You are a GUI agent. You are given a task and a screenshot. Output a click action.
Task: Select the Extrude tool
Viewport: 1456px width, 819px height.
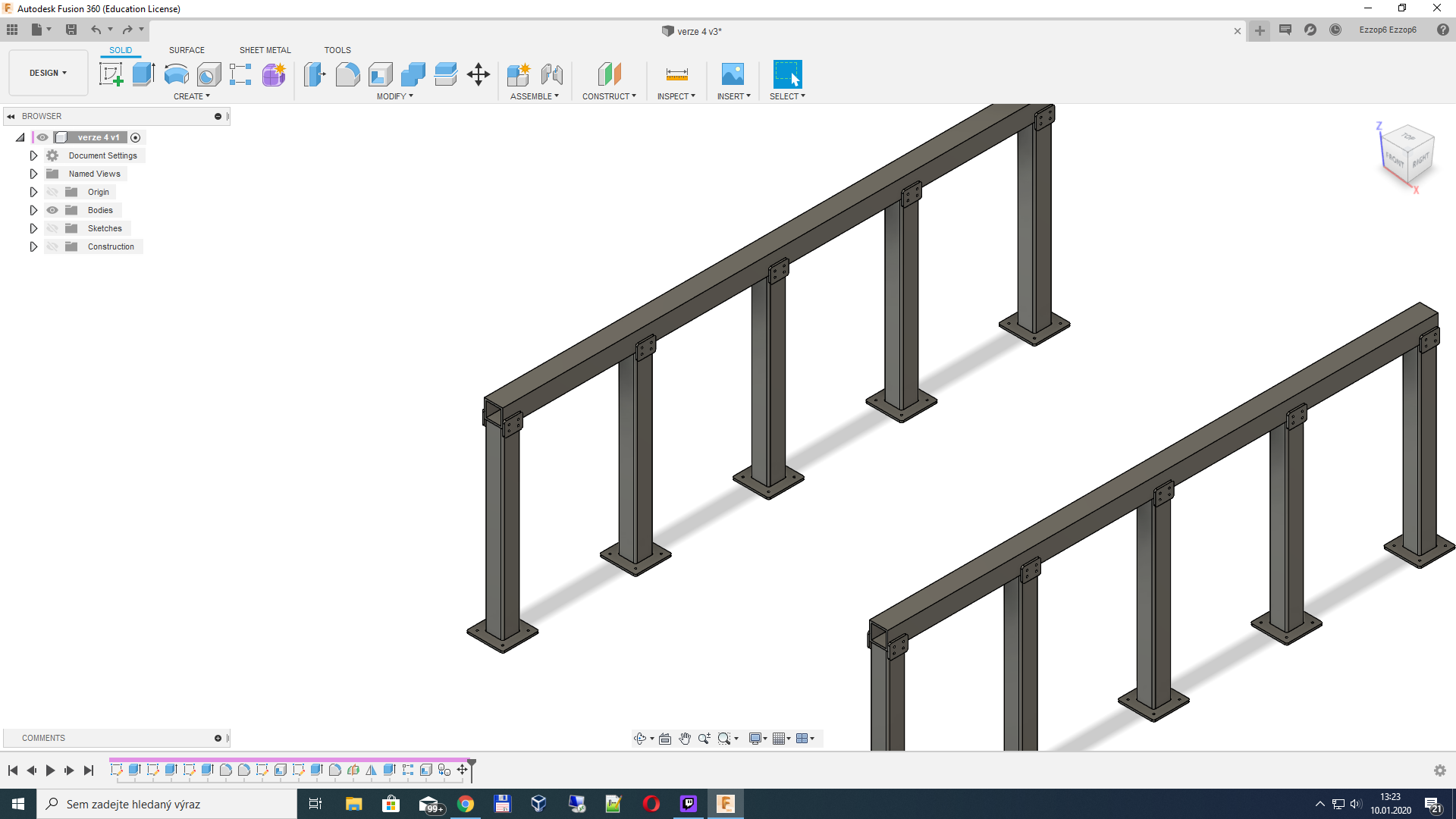click(x=143, y=74)
